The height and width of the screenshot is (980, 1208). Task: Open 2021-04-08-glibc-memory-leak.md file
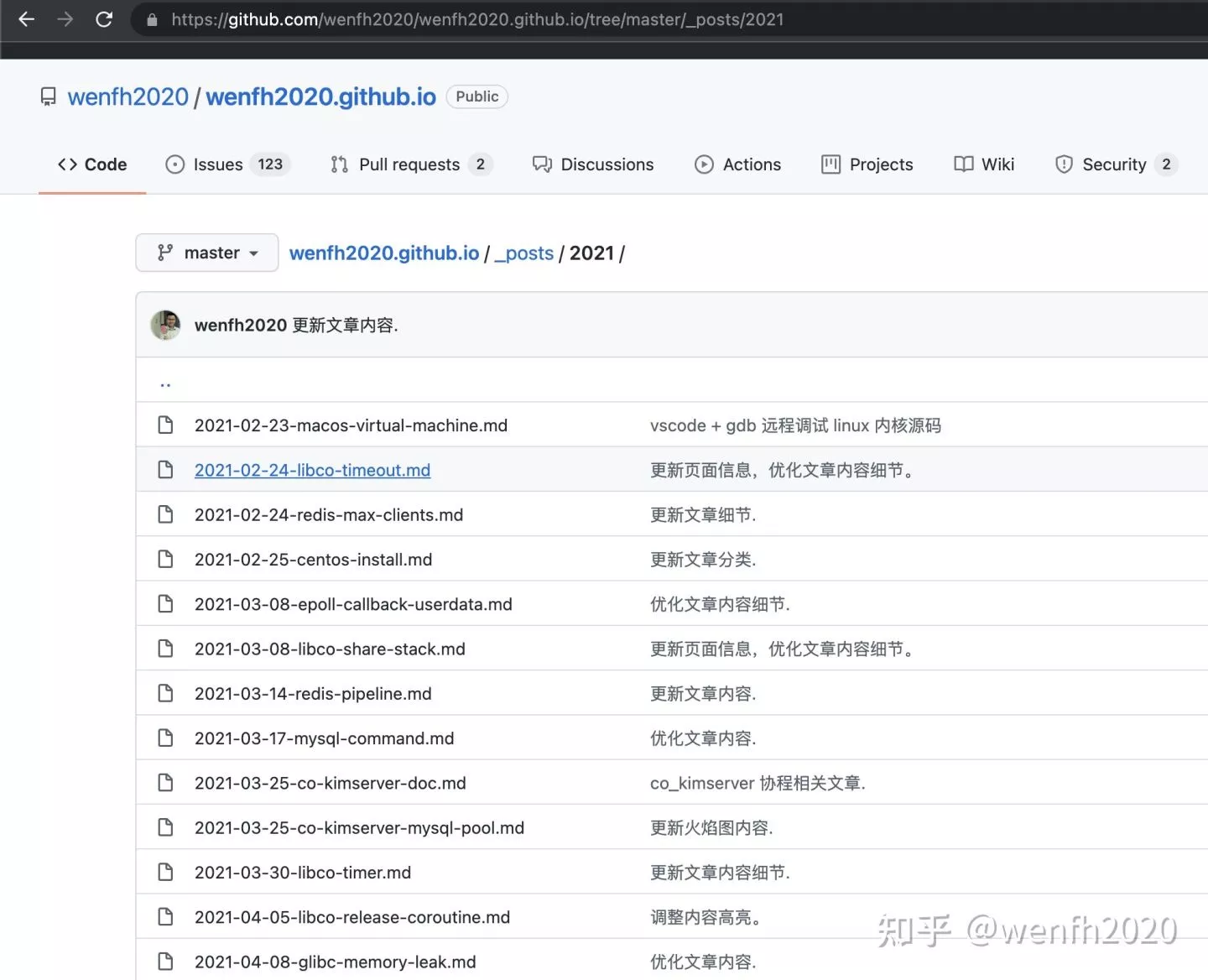coord(335,962)
